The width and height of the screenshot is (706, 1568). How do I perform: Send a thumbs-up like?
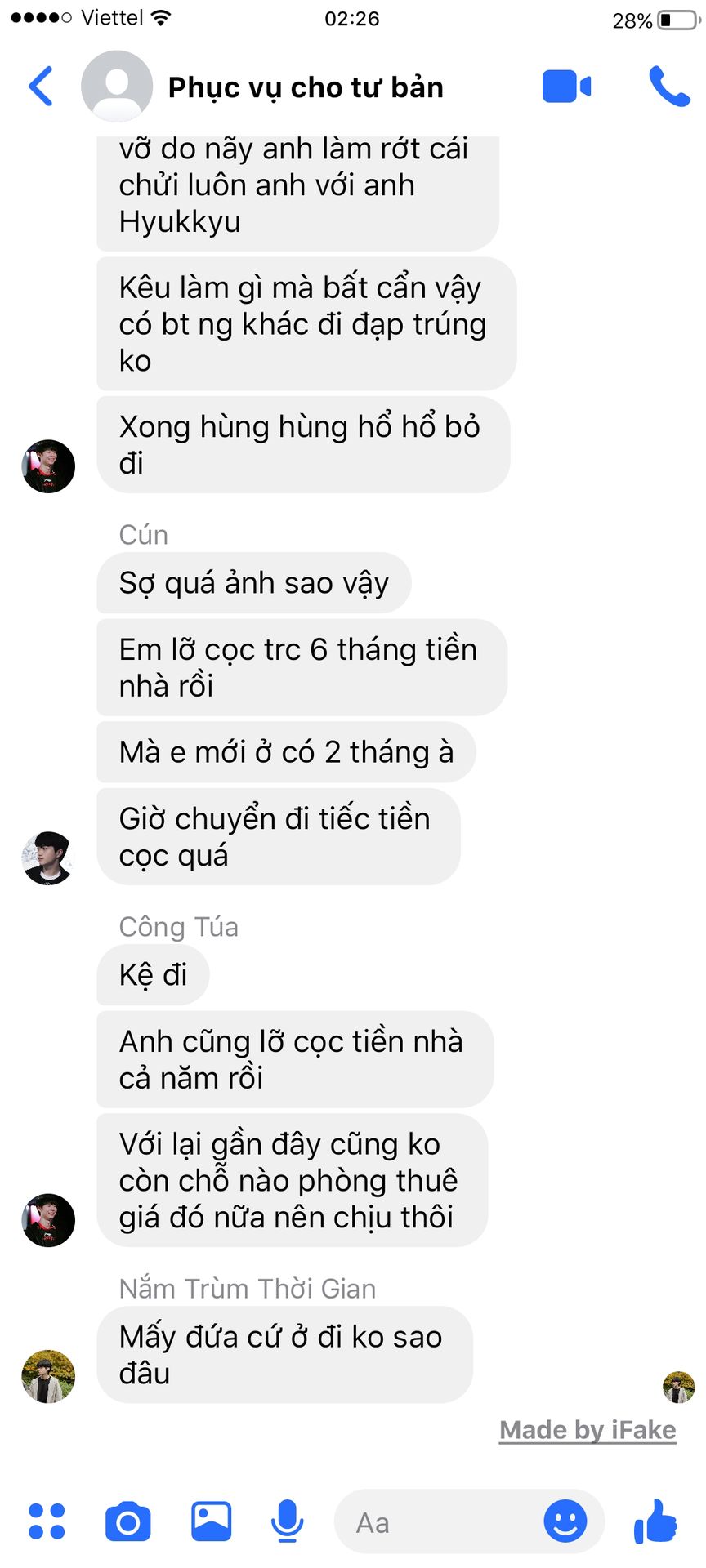pyautogui.click(x=655, y=1521)
